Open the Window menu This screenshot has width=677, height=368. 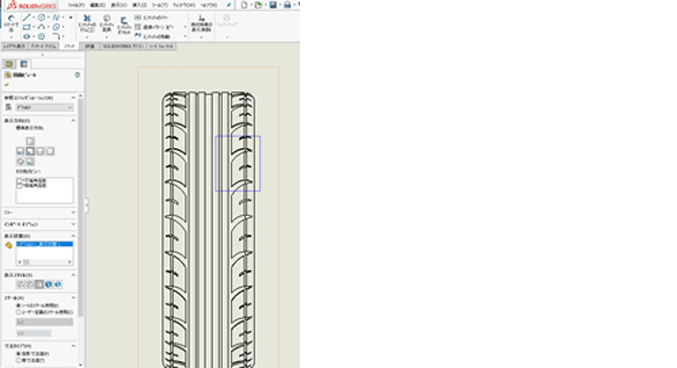[x=184, y=5]
